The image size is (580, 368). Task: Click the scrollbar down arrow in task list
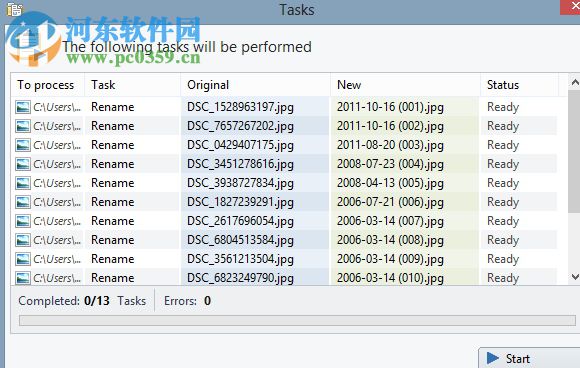point(574,277)
